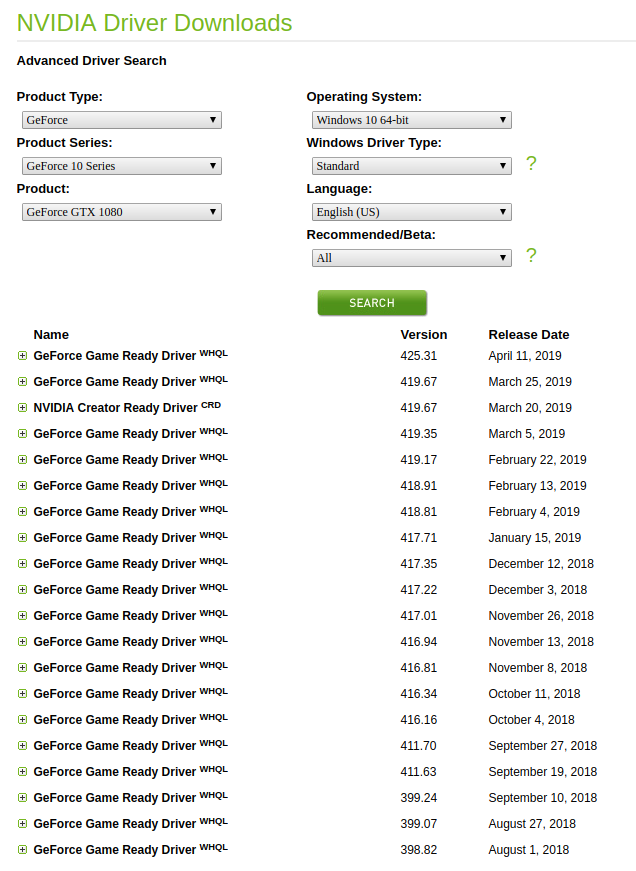This screenshot has height=871, width=636.
Task: Expand driver row version 416.81
Action: (x=22, y=668)
